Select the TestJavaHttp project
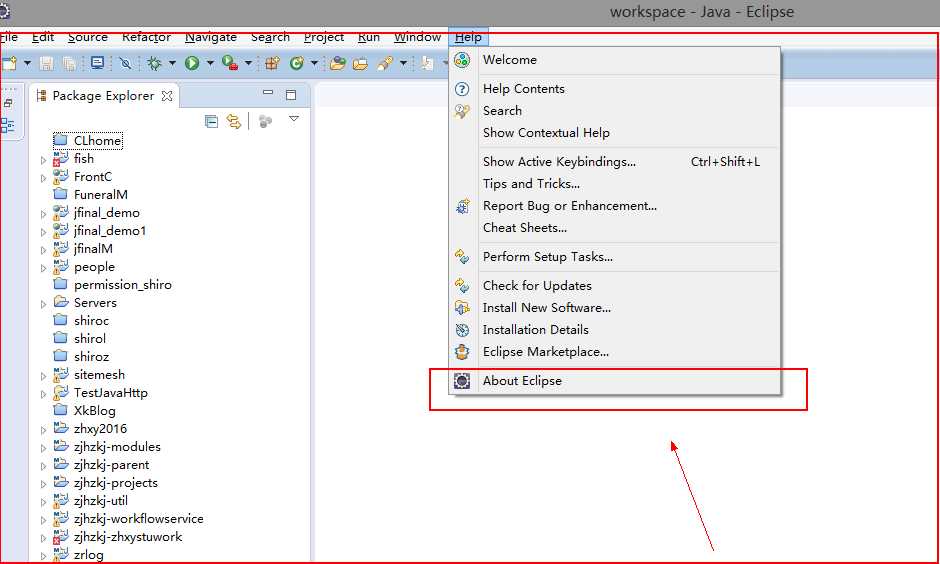This screenshot has height=564, width=940. click(x=100, y=393)
